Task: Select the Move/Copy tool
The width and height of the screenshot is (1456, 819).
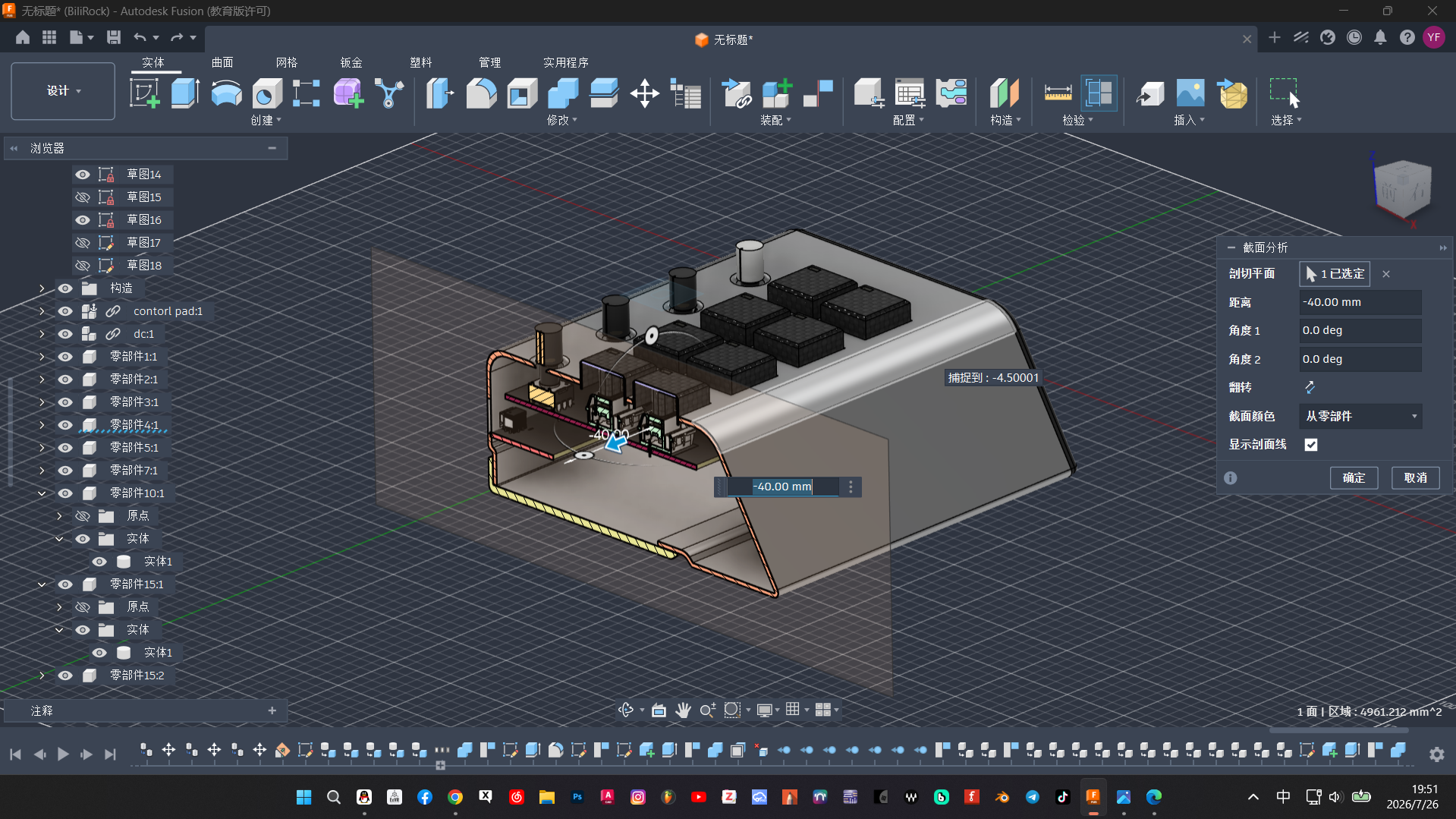Action: pyautogui.click(x=645, y=93)
